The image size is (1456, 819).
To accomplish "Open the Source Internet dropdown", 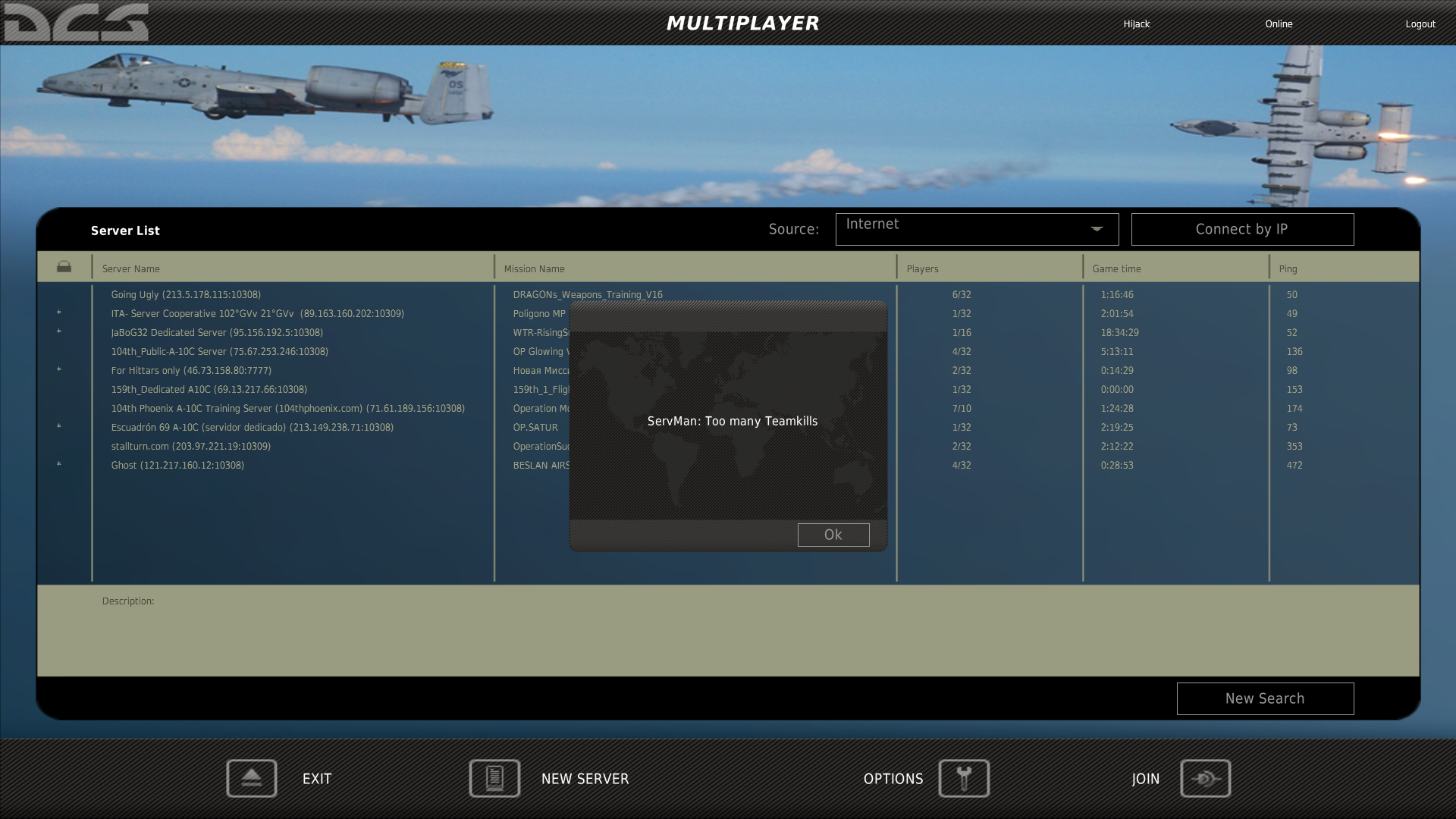I will tap(977, 229).
